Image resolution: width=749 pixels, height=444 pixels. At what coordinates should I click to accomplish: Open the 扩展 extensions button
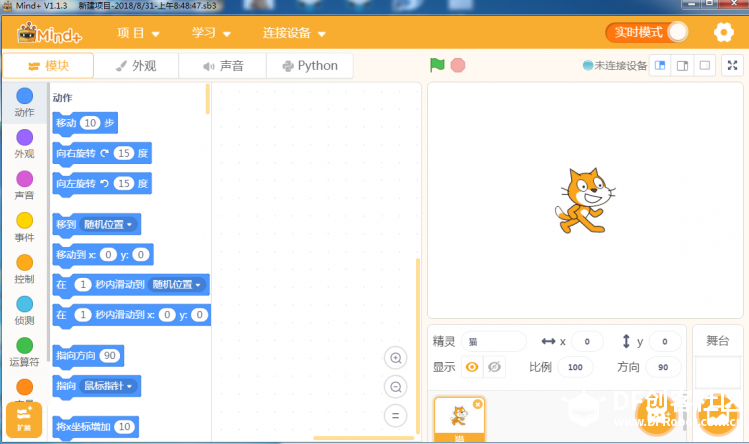[x=24, y=419]
